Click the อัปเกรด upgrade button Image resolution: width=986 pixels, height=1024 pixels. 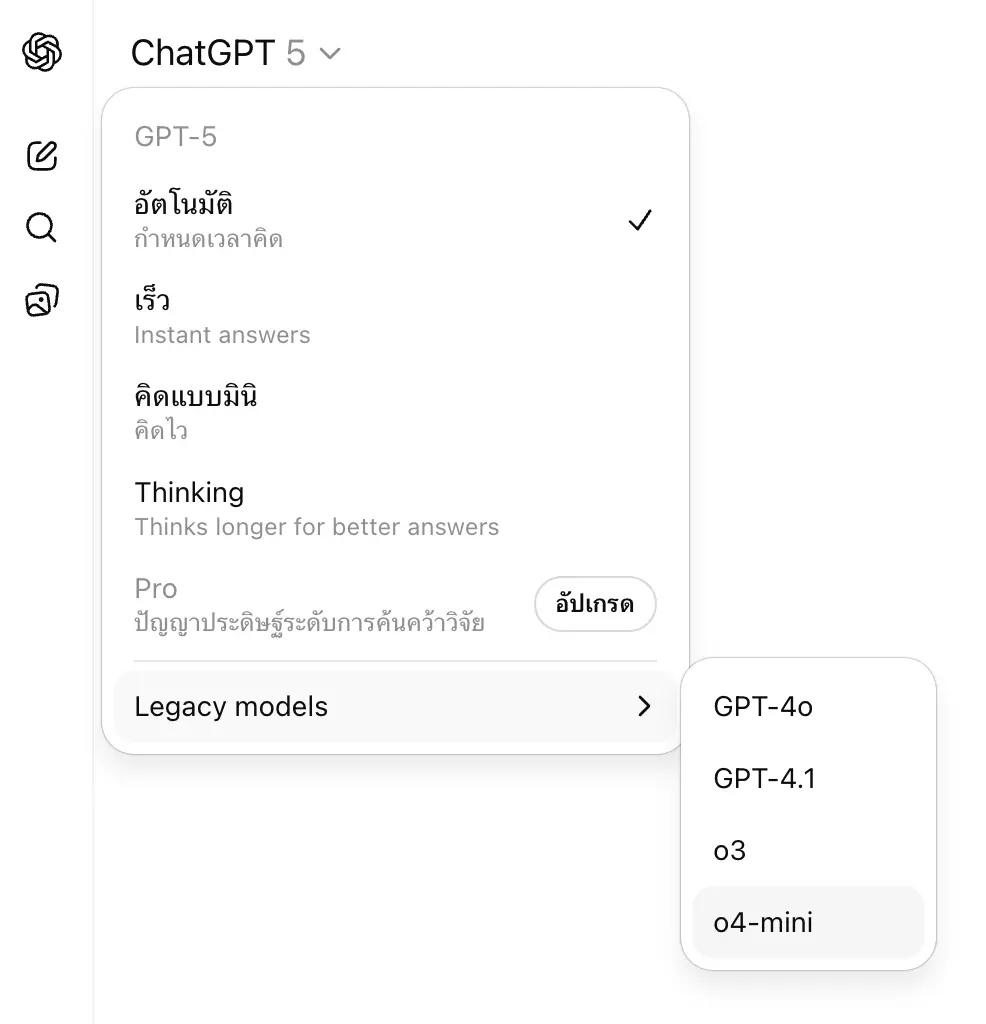click(595, 605)
